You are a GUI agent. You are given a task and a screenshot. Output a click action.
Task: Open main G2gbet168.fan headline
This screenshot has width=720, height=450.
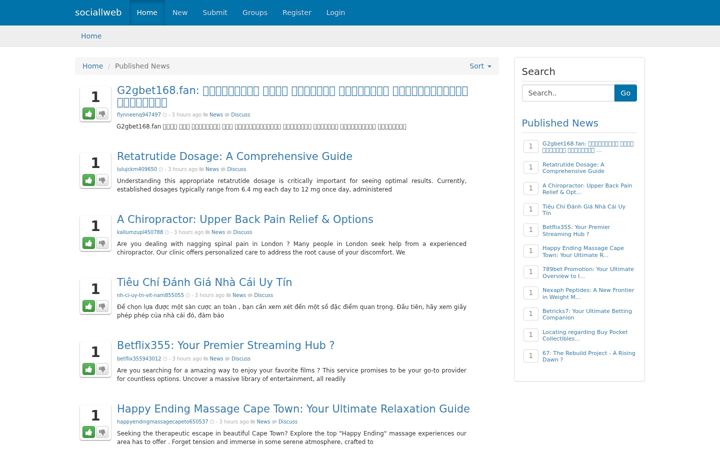point(292,96)
